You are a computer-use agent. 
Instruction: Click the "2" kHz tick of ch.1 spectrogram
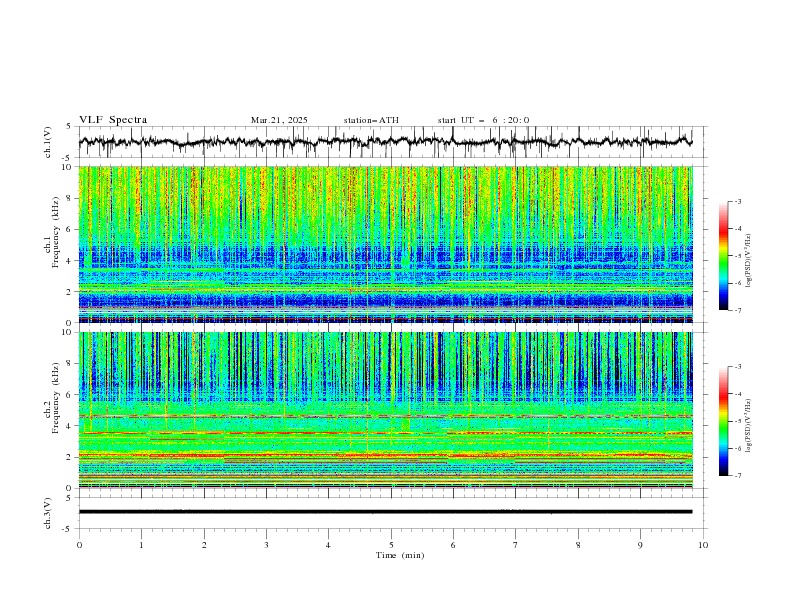pyautogui.click(x=71, y=292)
